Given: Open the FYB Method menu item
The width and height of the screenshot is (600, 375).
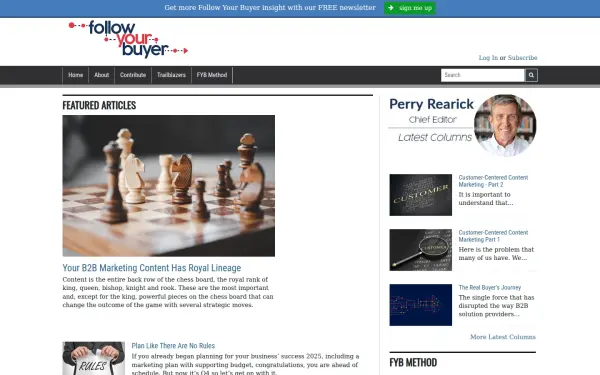Looking at the screenshot, I should pos(212,75).
